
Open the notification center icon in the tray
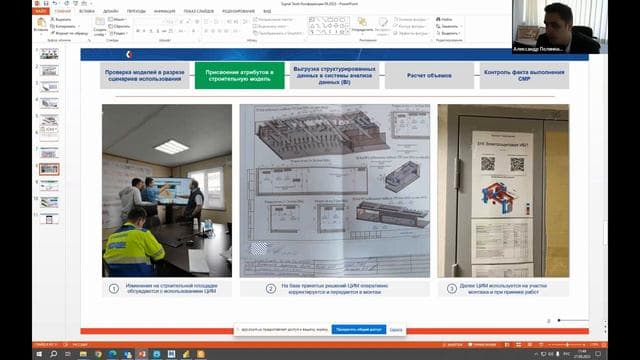coord(598,354)
